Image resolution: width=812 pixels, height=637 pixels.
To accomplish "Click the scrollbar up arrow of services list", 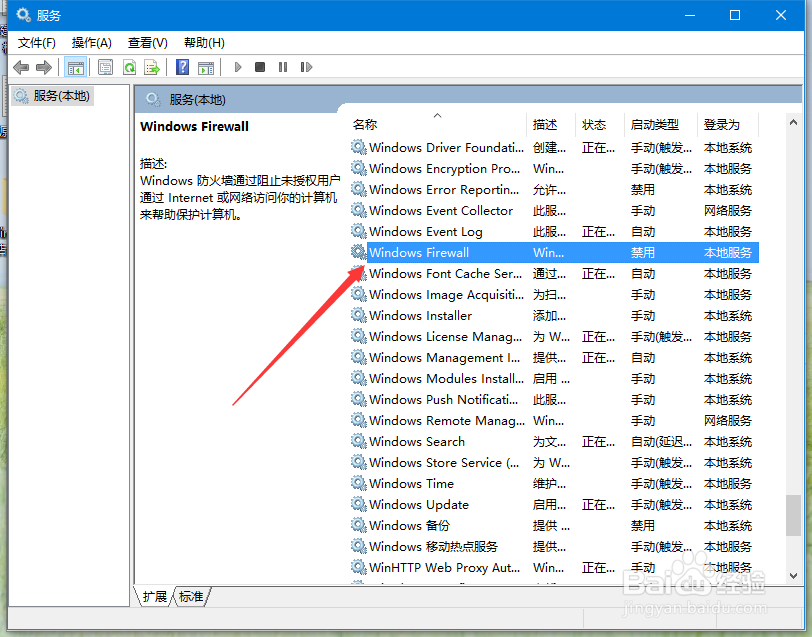I will (793, 122).
